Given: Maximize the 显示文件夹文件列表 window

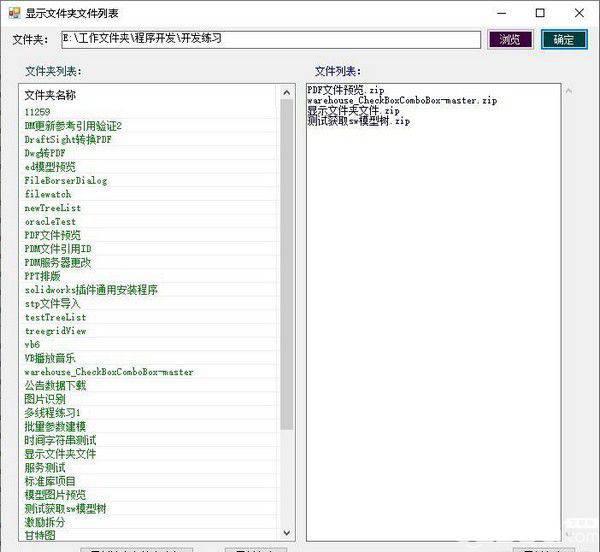Looking at the screenshot, I should click(540, 13).
